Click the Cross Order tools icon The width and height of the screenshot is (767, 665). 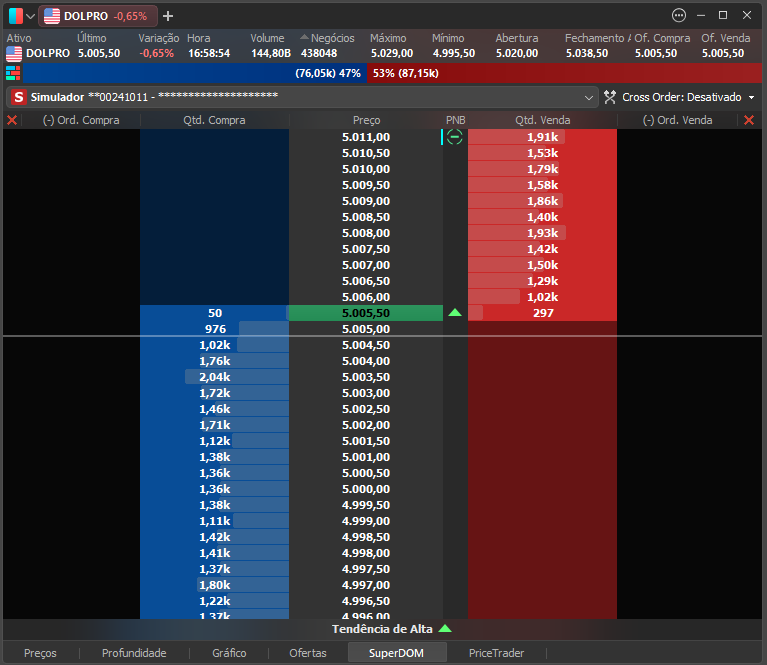(x=609, y=97)
